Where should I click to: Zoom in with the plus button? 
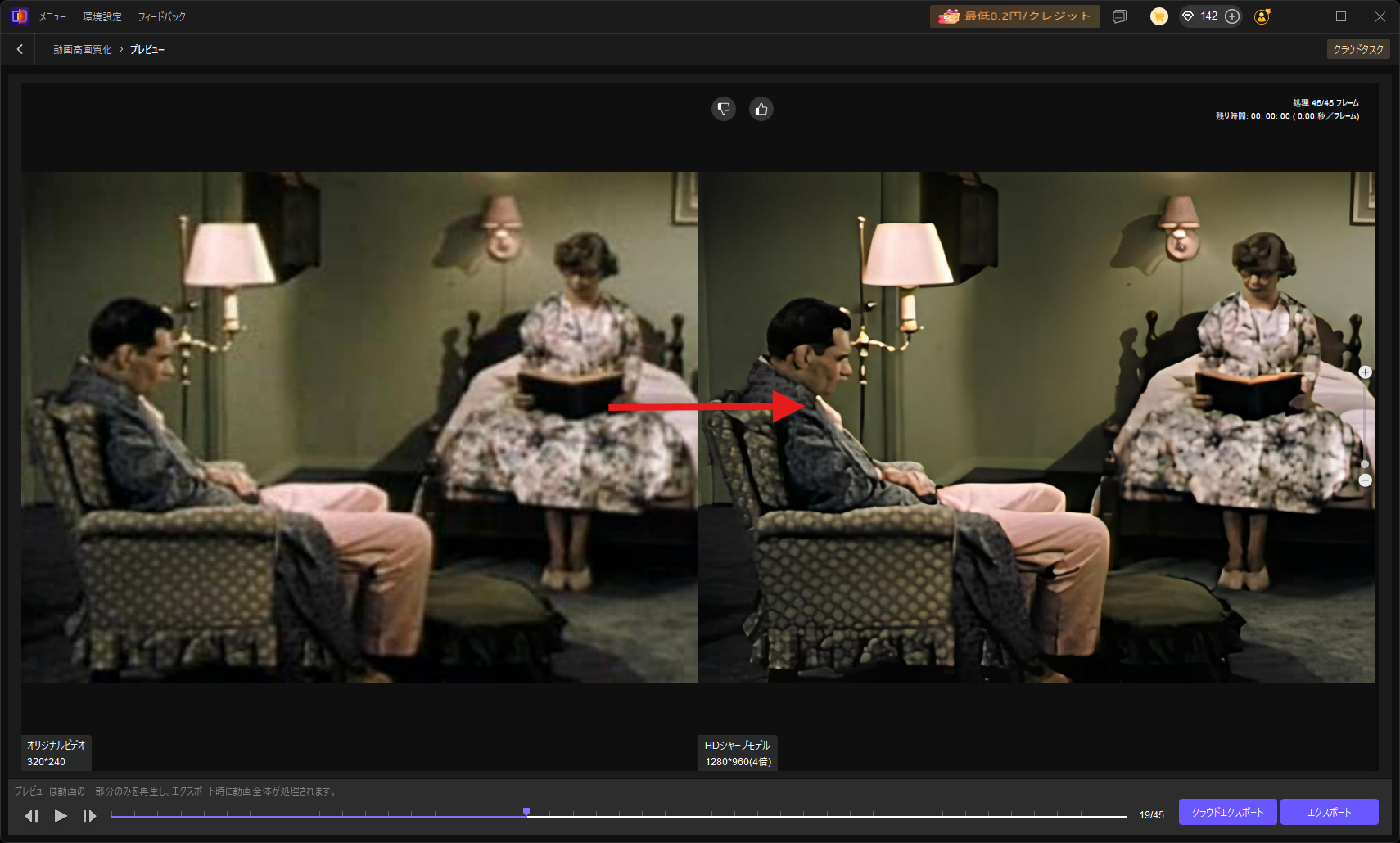click(x=1365, y=372)
